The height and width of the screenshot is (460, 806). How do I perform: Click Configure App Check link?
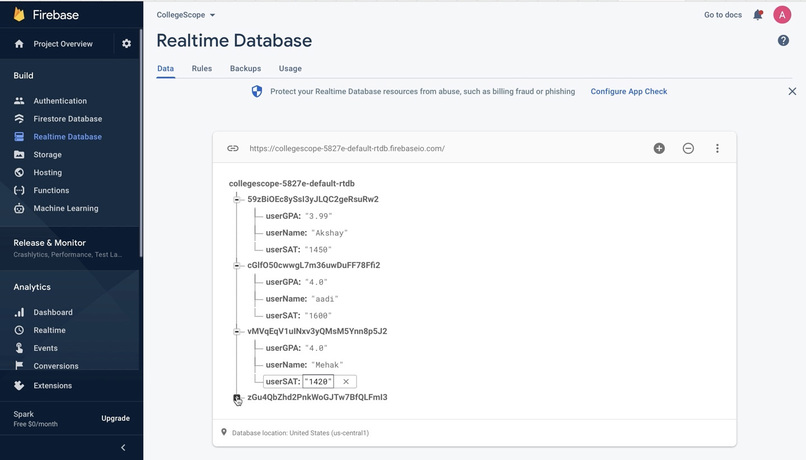(x=629, y=91)
